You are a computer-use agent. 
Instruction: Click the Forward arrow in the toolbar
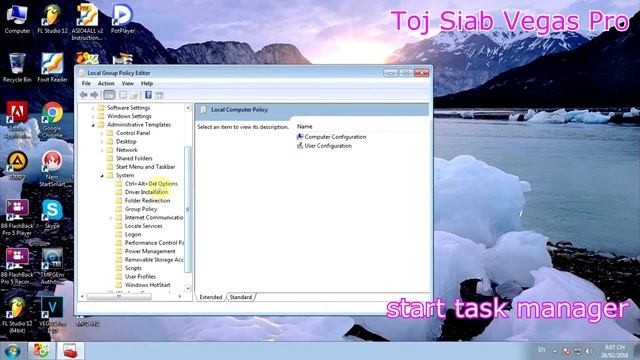94,95
